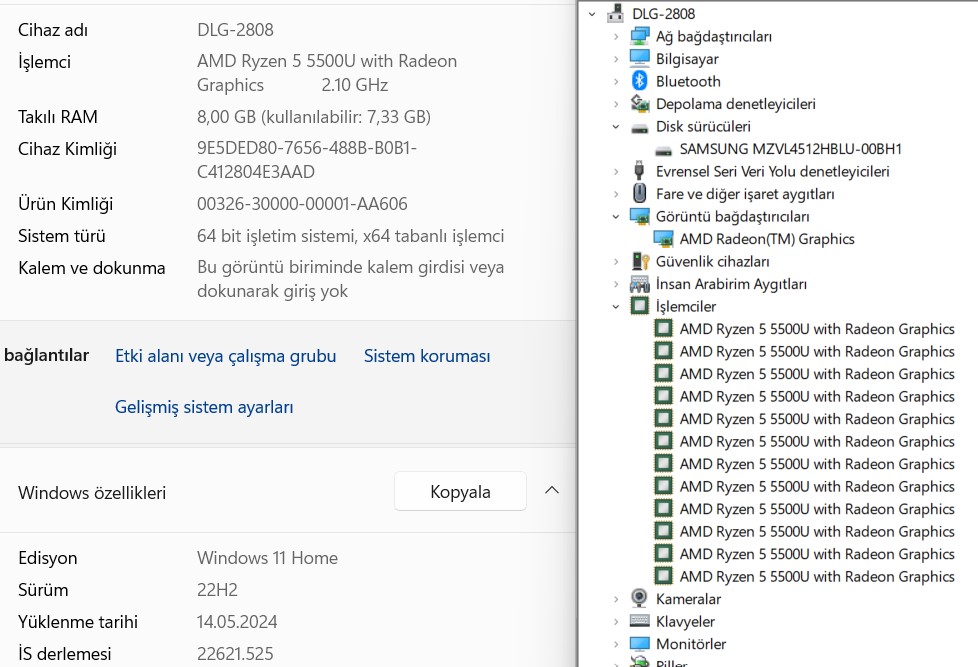Select Fare ve diğer işaret aygıtları label
The width and height of the screenshot is (978, 667).
[745, 194]
